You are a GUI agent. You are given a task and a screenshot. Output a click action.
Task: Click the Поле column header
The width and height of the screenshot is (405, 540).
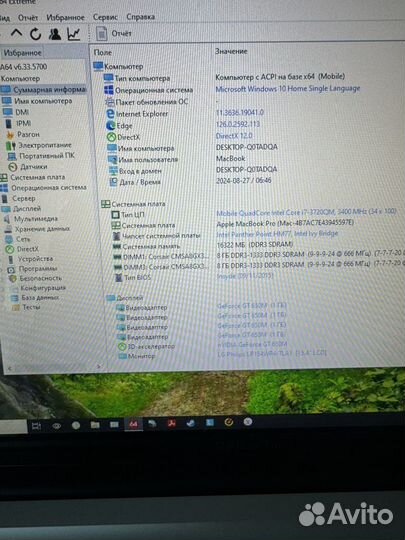click(x=103, y=52)
